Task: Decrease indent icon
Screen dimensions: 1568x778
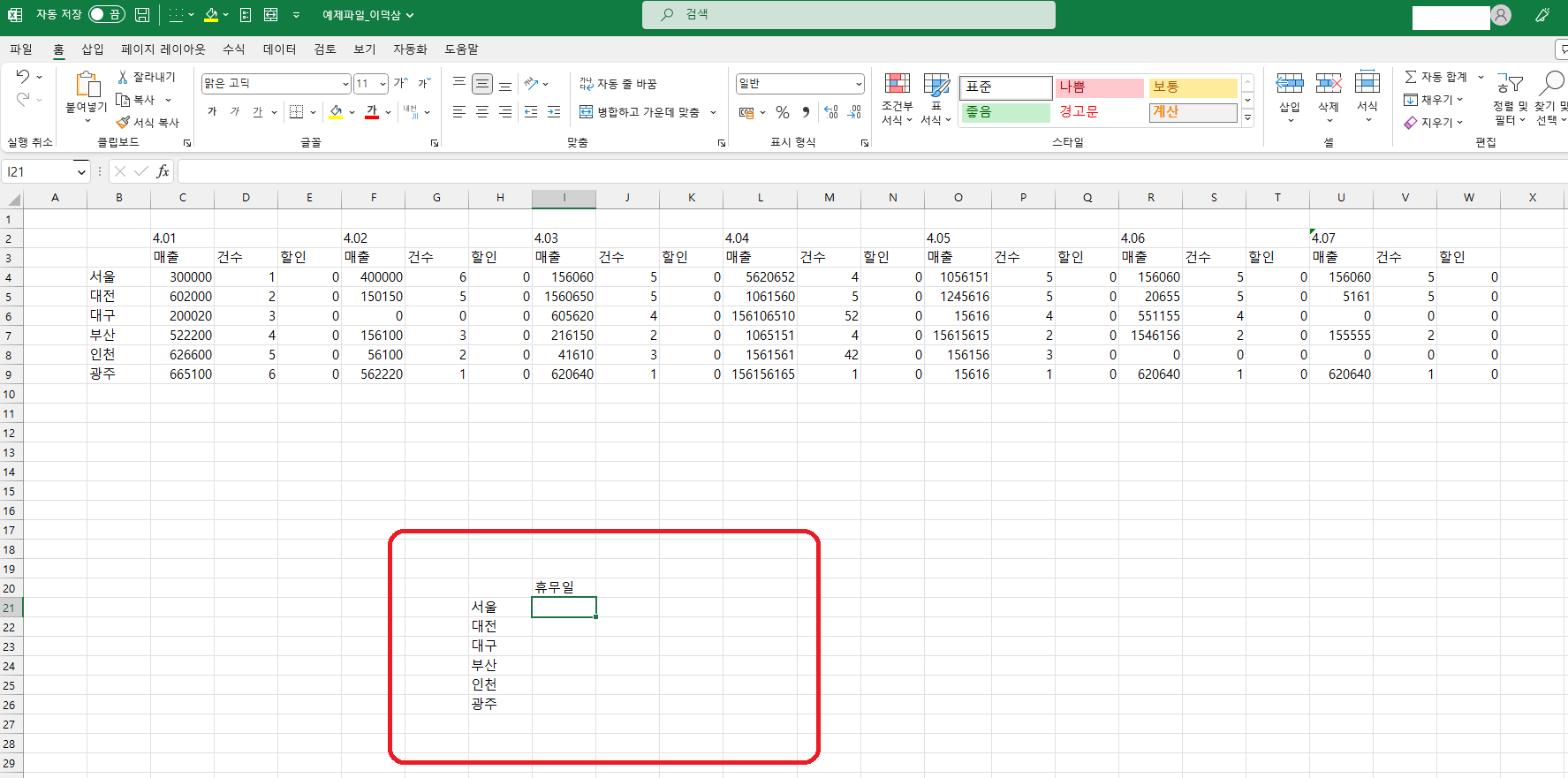Action: click(531, 111)
